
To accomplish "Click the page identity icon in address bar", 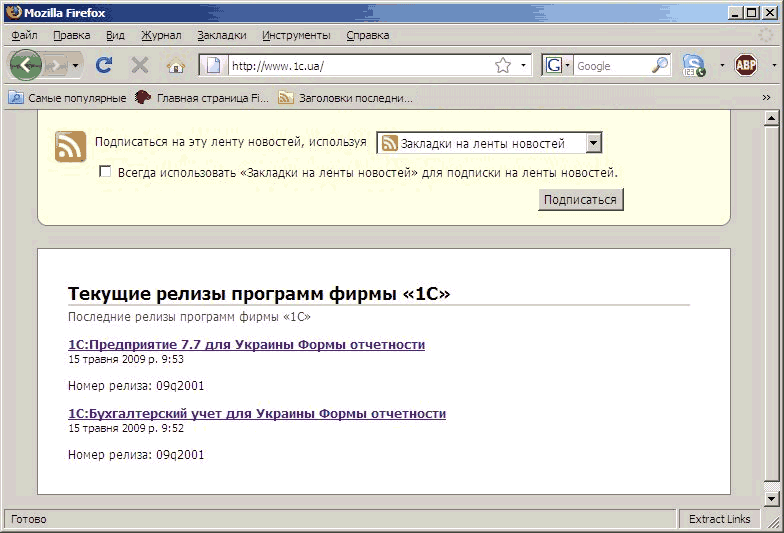I will tap(214, 66).
